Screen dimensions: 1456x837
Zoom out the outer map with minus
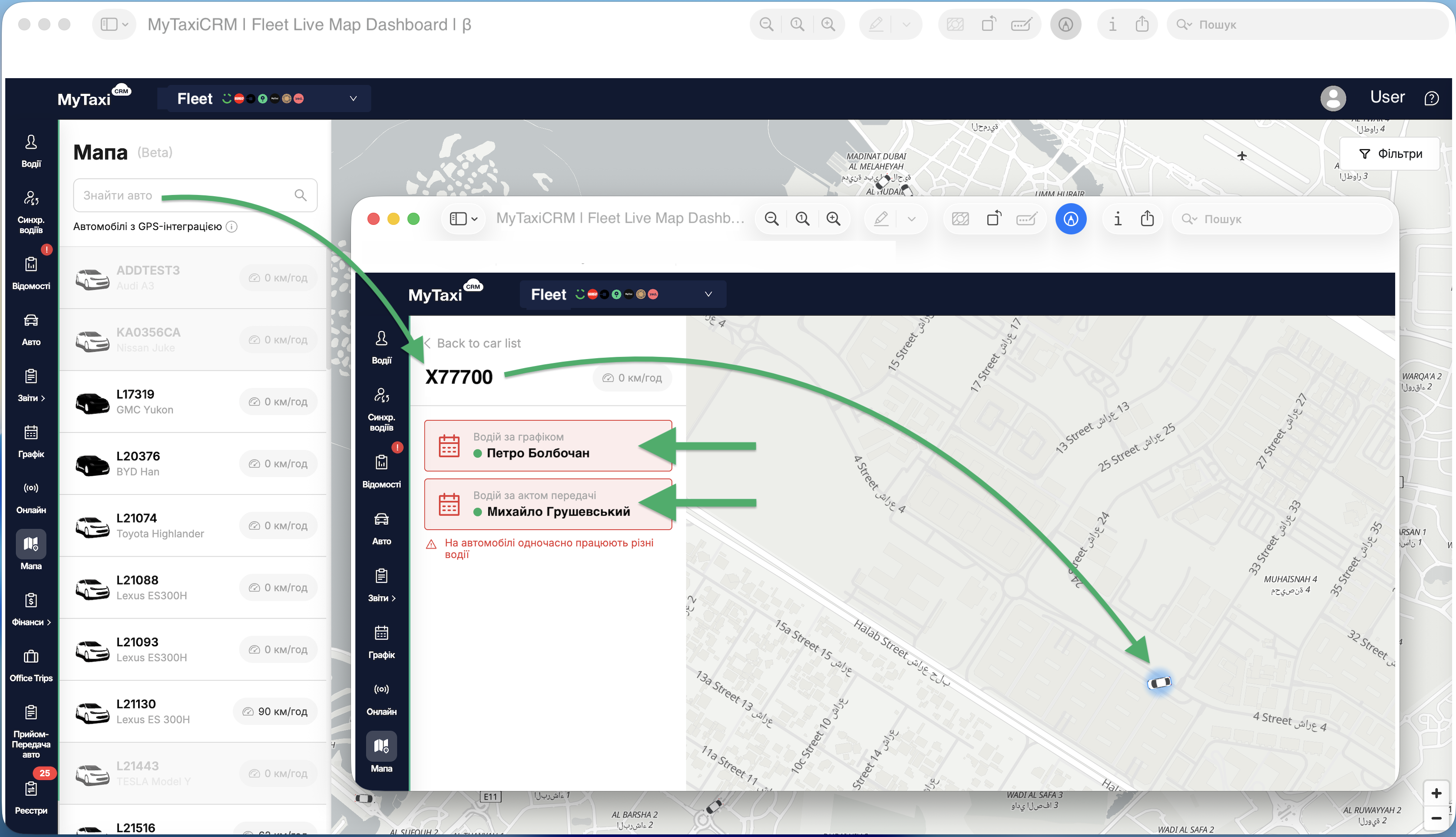[x=1436, y=818]
